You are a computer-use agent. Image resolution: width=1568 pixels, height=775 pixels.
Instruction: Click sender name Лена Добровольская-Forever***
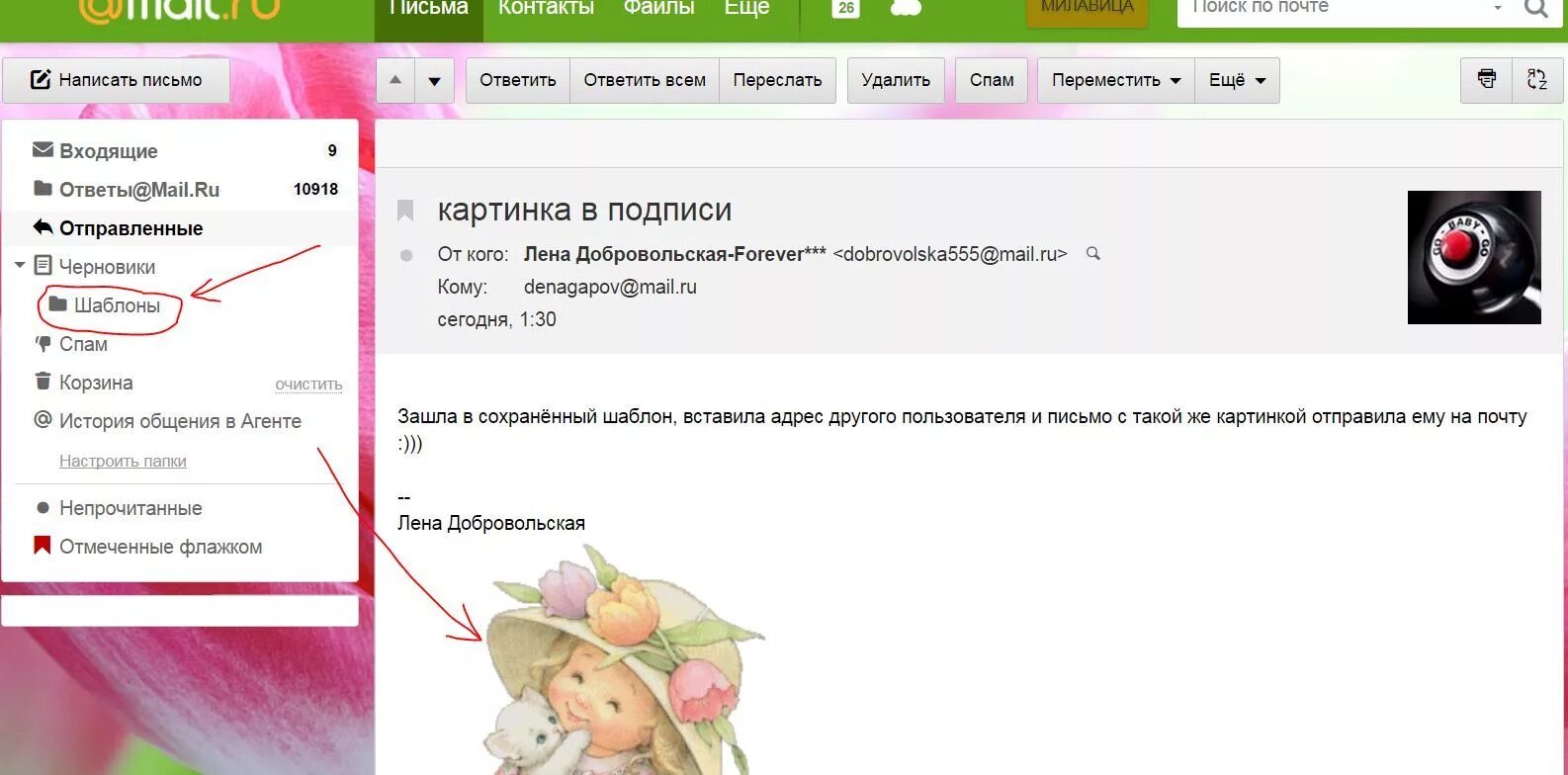(675, 254)
